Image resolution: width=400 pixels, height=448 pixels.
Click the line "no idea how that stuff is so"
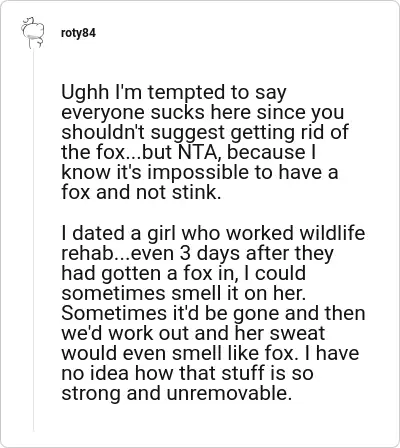coord(187,373)
